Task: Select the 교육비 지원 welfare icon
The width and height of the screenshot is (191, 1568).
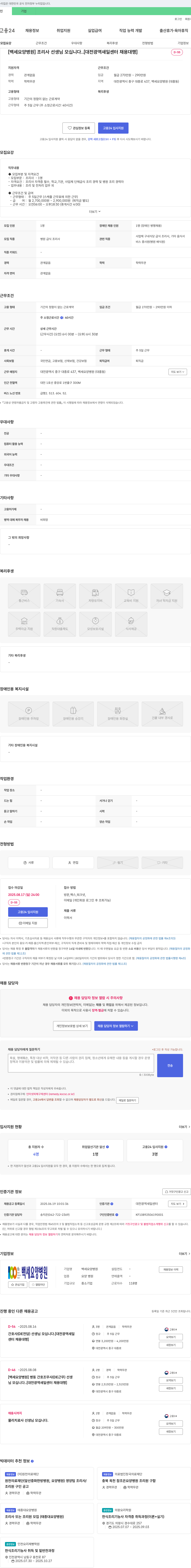Action: click(131, 596)
